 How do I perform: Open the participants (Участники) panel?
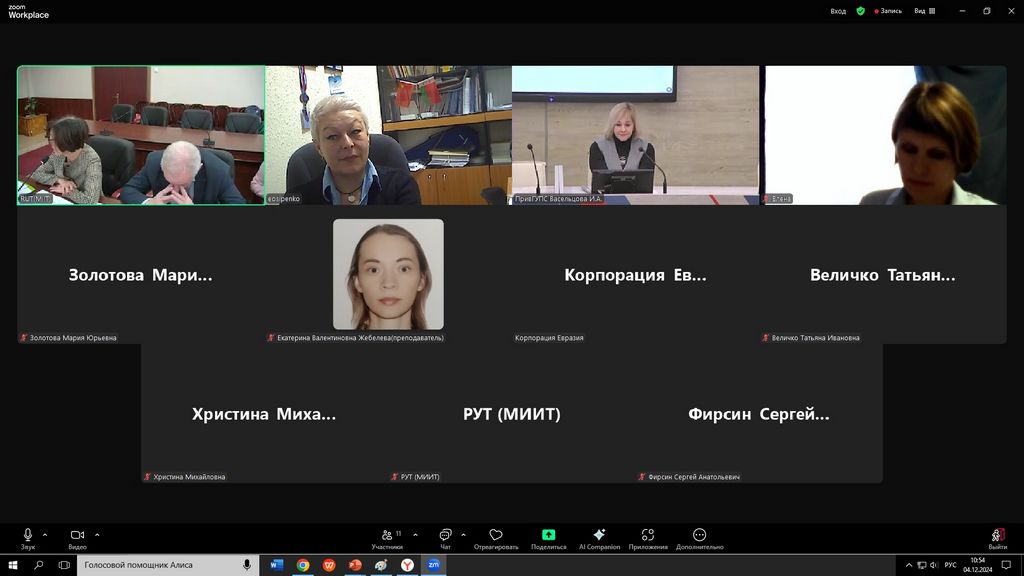point(387,536)
